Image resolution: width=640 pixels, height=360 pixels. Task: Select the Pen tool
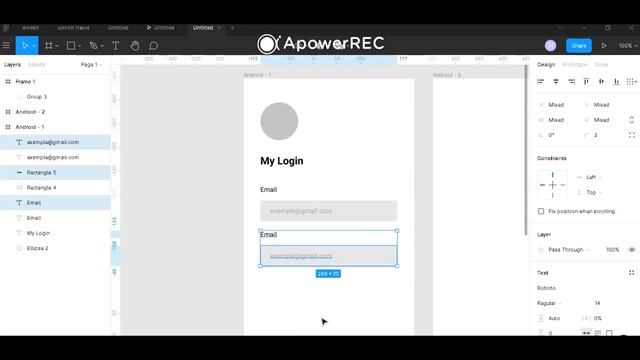(x=93, y=46)
